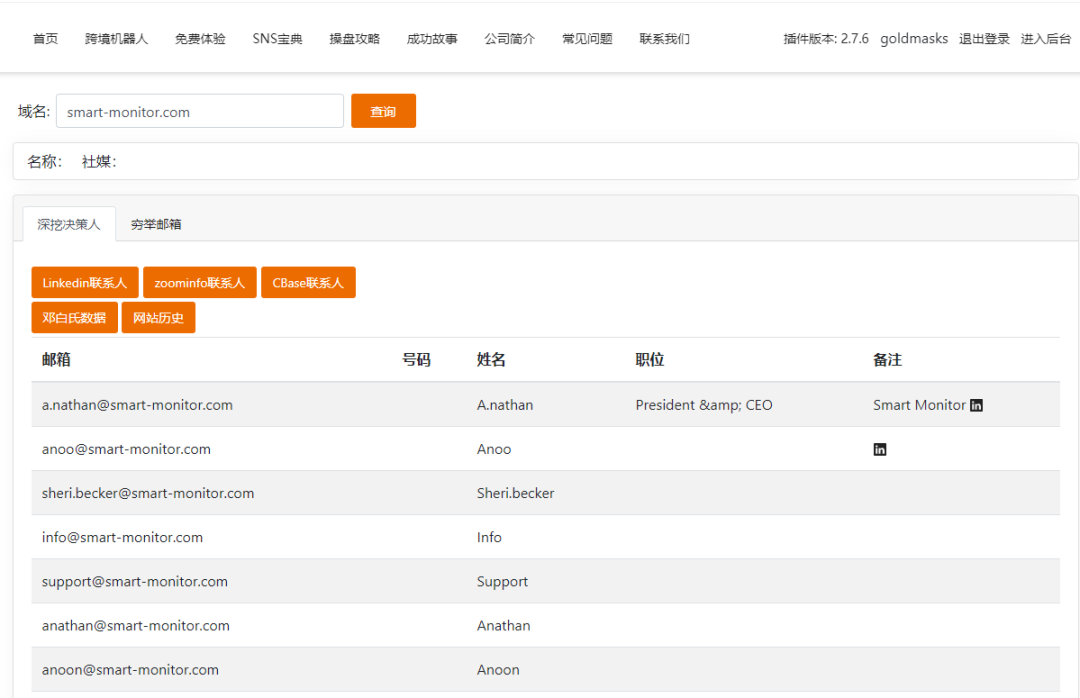
Task: Select email info@smart-monitor.com
Action: click(x=122, y=537)
